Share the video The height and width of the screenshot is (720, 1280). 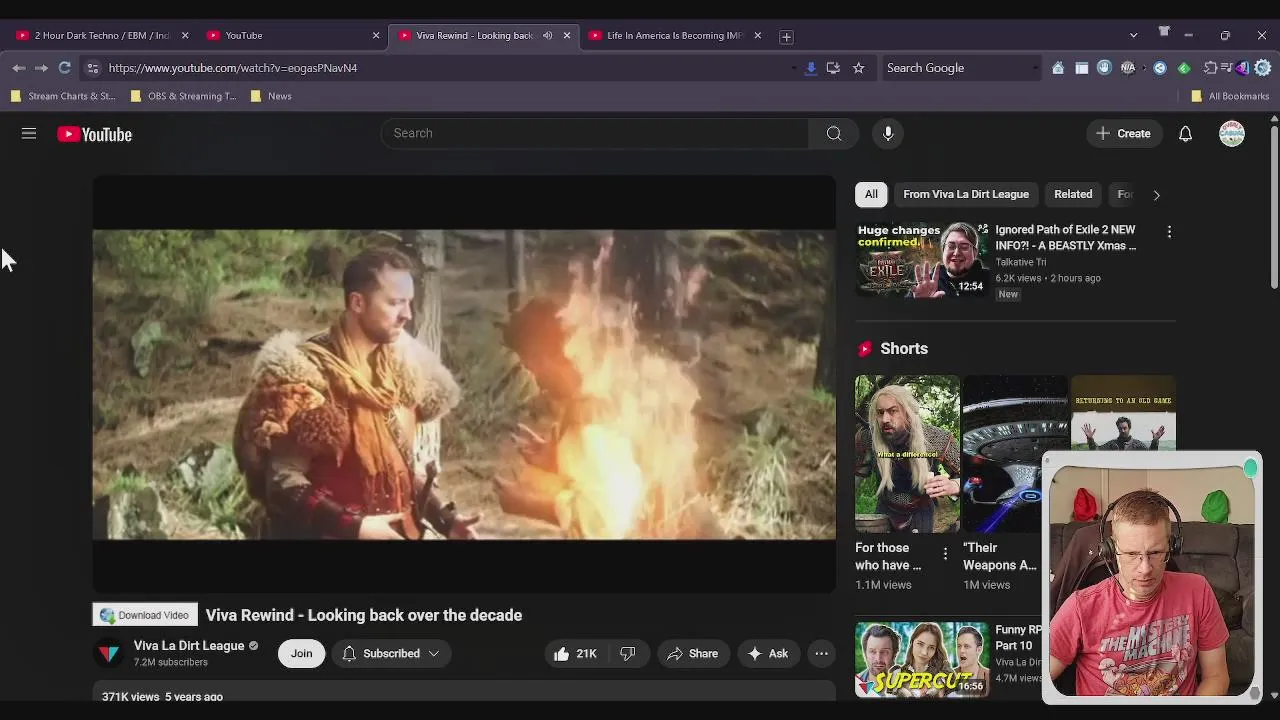pyautogui.click(x=693, y=654)
